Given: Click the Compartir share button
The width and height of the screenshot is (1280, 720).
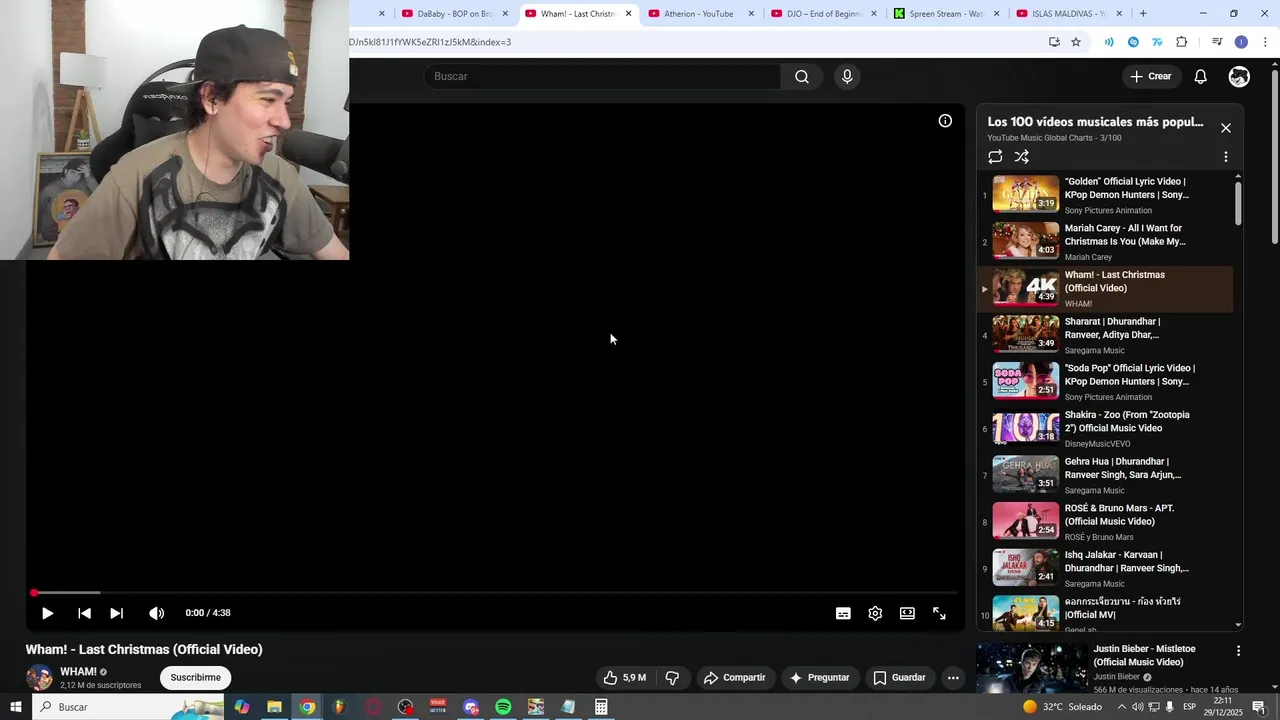Looking at the screenshot, I should [x=734, y=677].
